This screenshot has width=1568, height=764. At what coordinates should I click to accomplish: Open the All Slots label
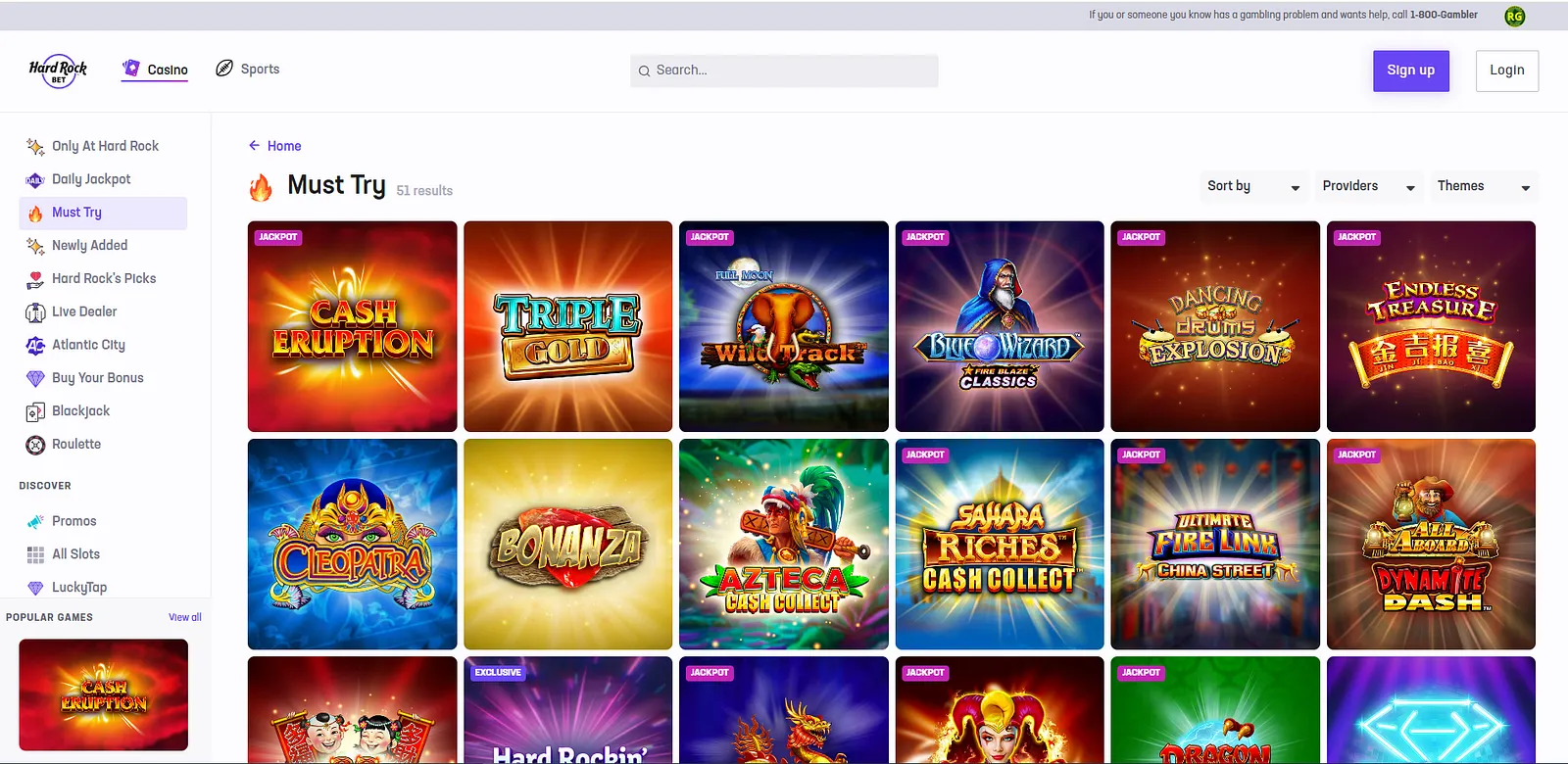[75, 553]
